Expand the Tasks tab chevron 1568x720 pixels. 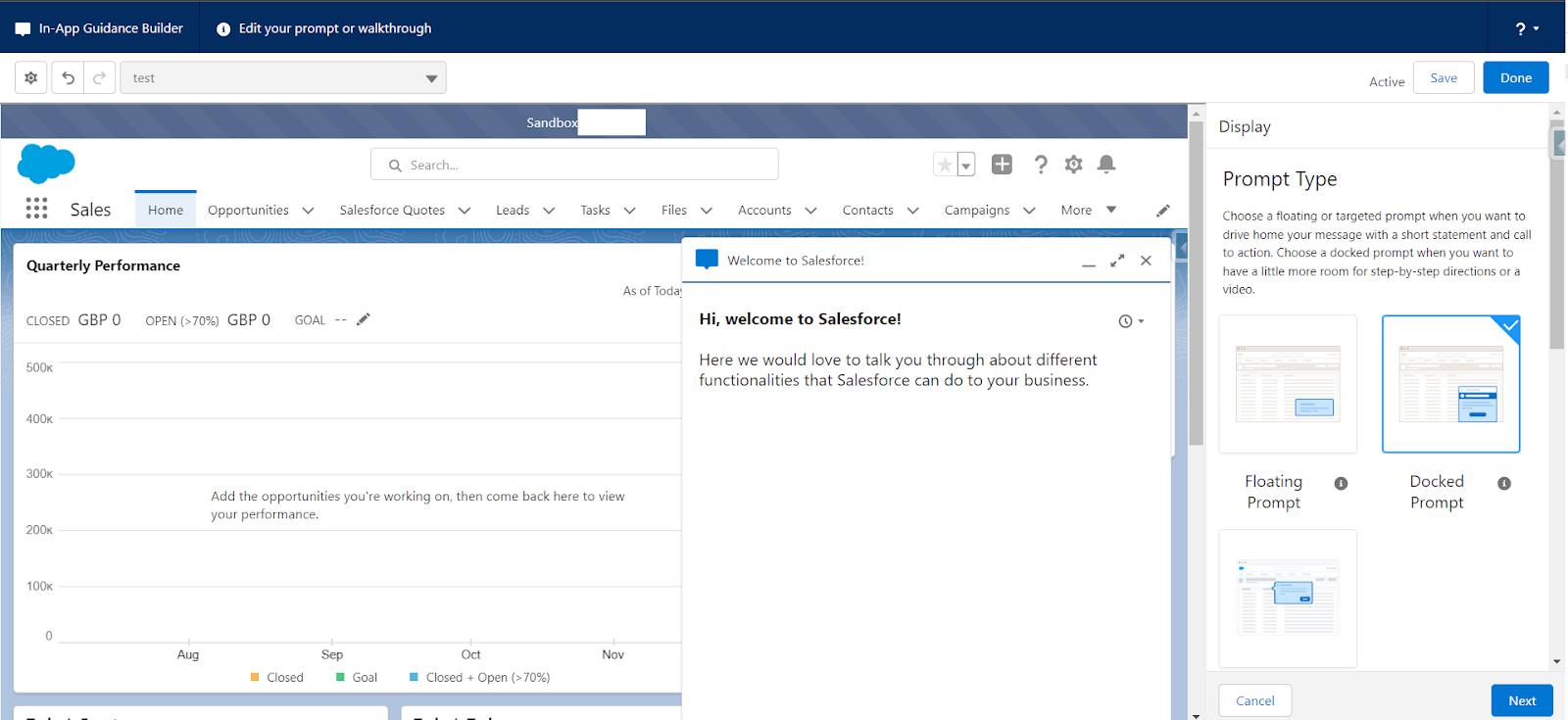[x=630, y=211]
